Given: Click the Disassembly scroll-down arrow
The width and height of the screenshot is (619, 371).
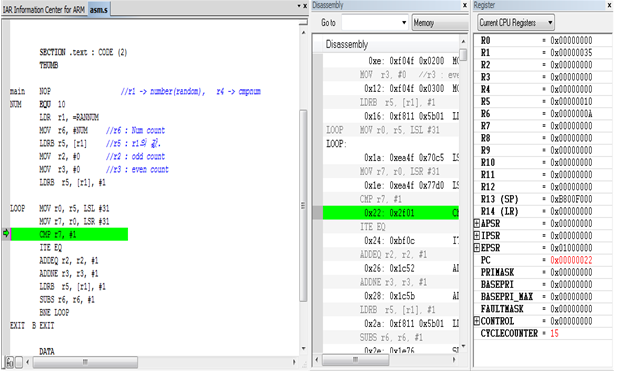Looking at the screenshot, I should (x=463, y=346).
